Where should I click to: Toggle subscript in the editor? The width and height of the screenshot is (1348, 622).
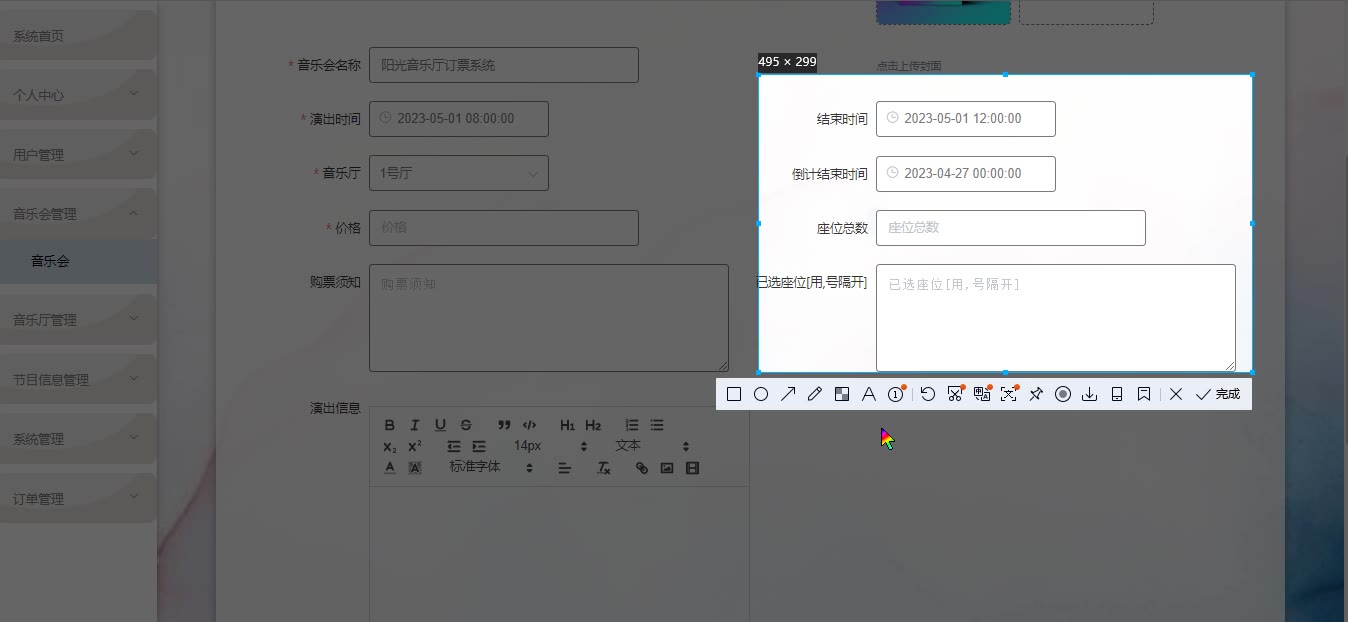pos(390,446)
